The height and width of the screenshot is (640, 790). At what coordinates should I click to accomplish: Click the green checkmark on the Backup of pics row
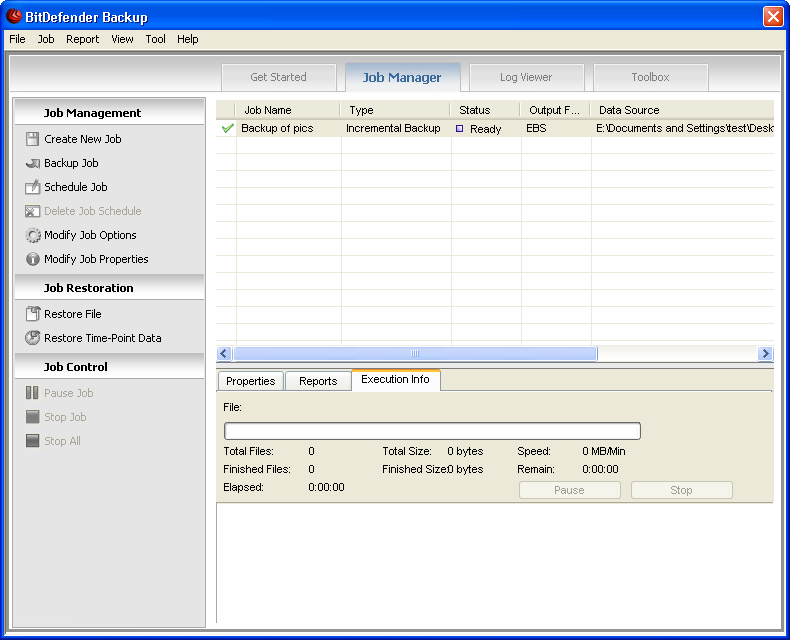pyautogui.click(x=228, y=128)
